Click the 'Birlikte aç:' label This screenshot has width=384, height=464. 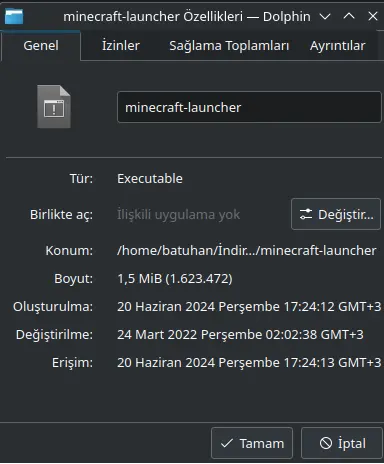pos(61,214)
